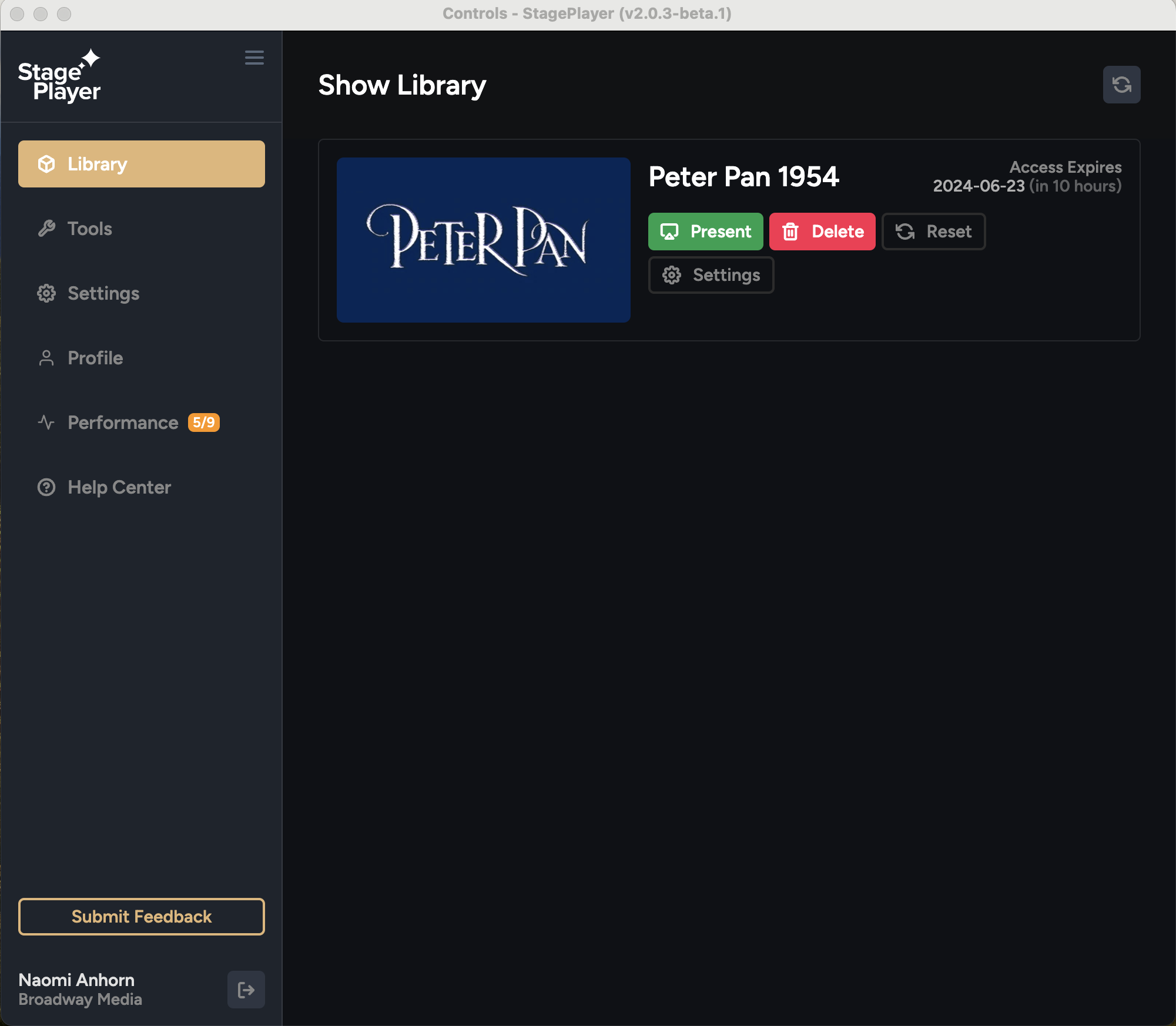
Task: Click the Peter Pan poster thumbnail
Action: point(484,240)
